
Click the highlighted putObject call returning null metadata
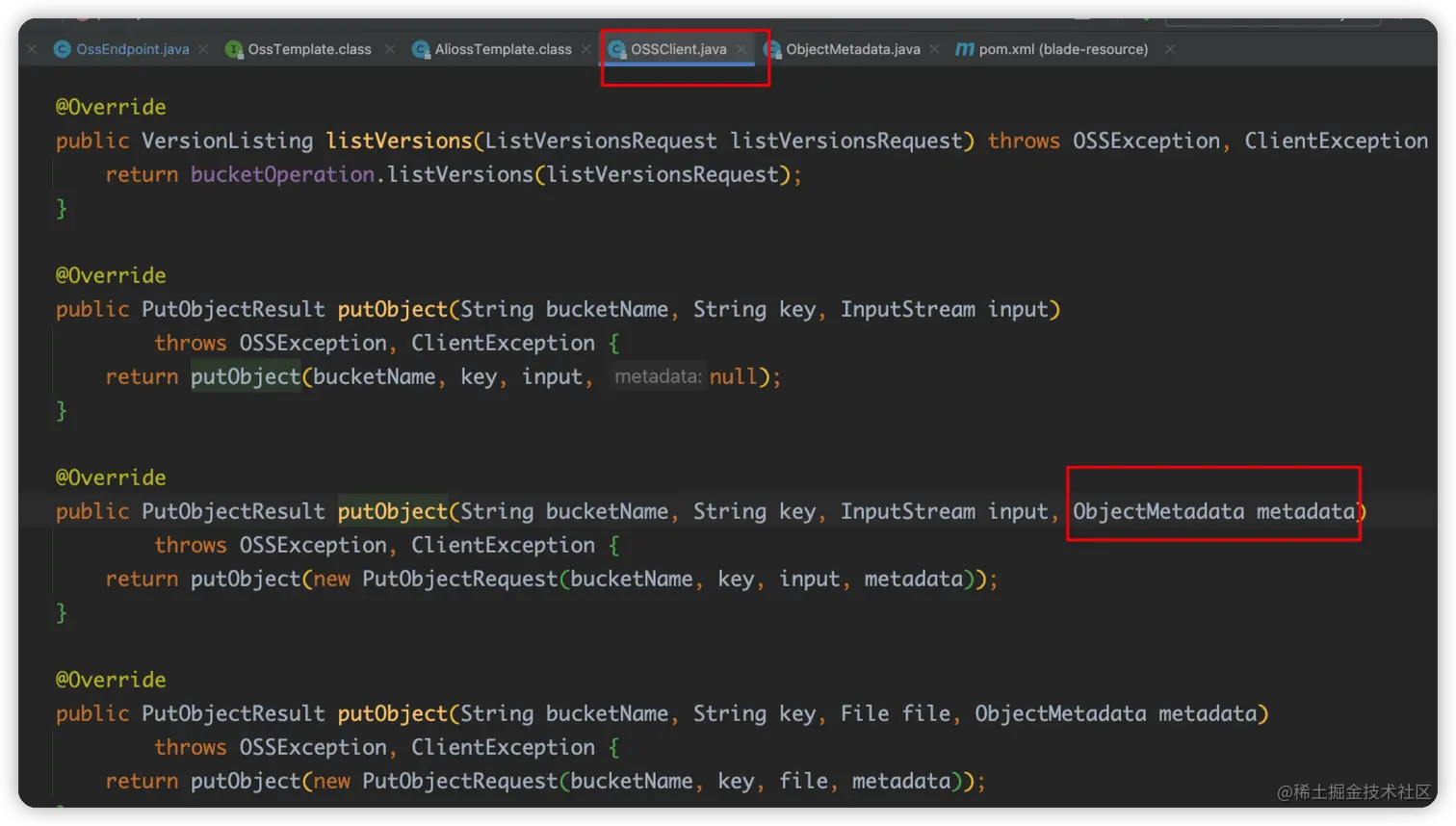[x=246, y=376]
